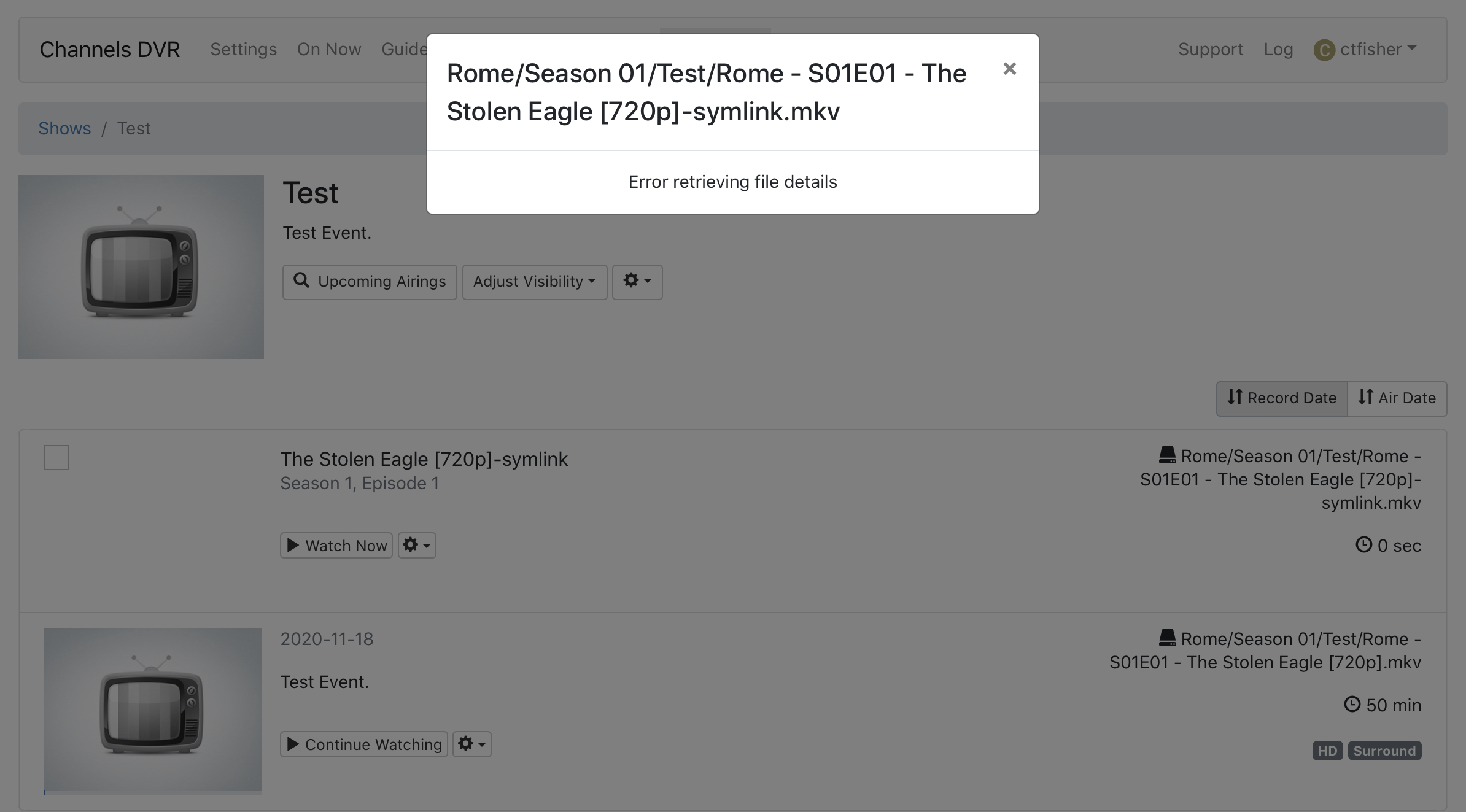Open gear menu next to Watch Now

pyautogui.click(x=417, y=545)
